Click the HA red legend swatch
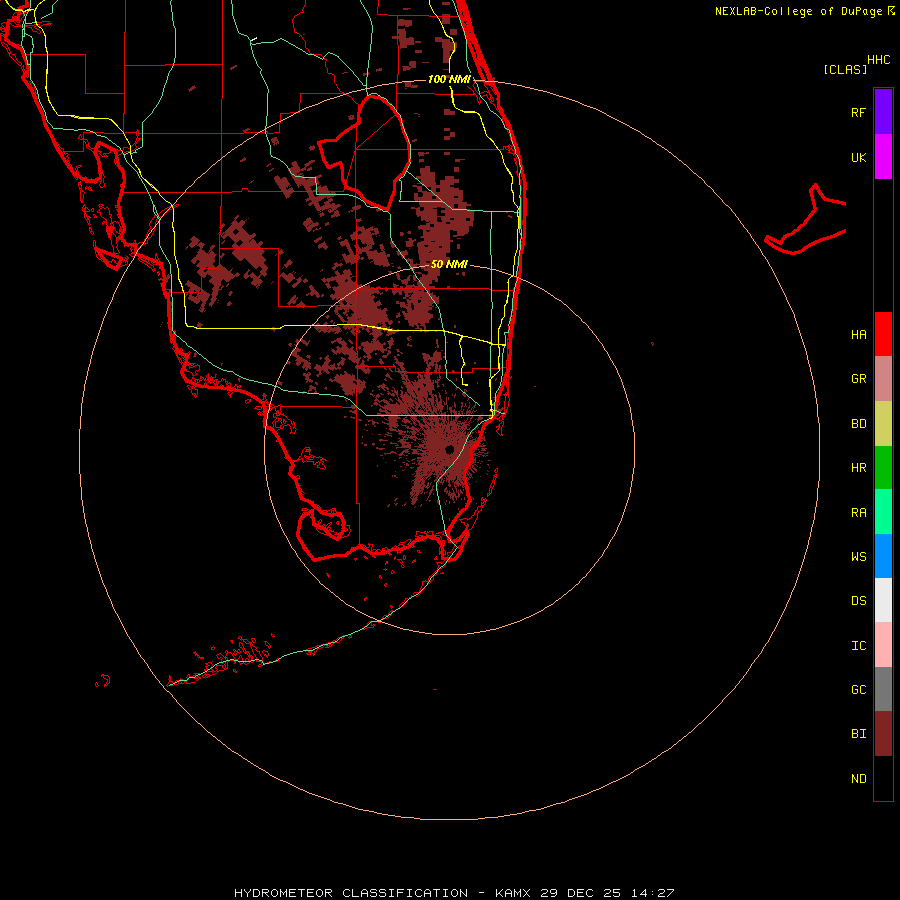Viewport: 900px width, 900px height. coord(883,334)
